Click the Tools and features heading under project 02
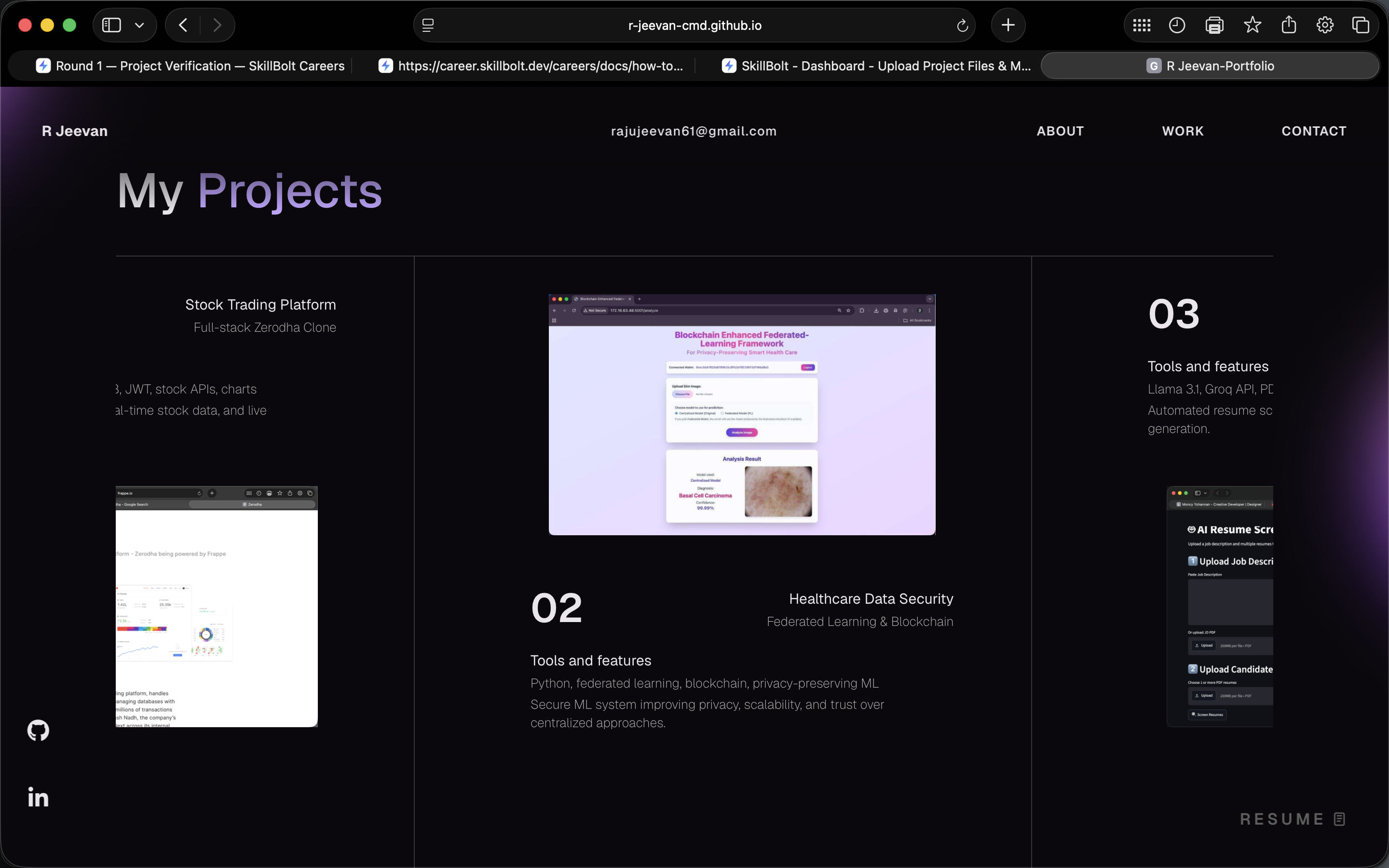 (591, 661)
